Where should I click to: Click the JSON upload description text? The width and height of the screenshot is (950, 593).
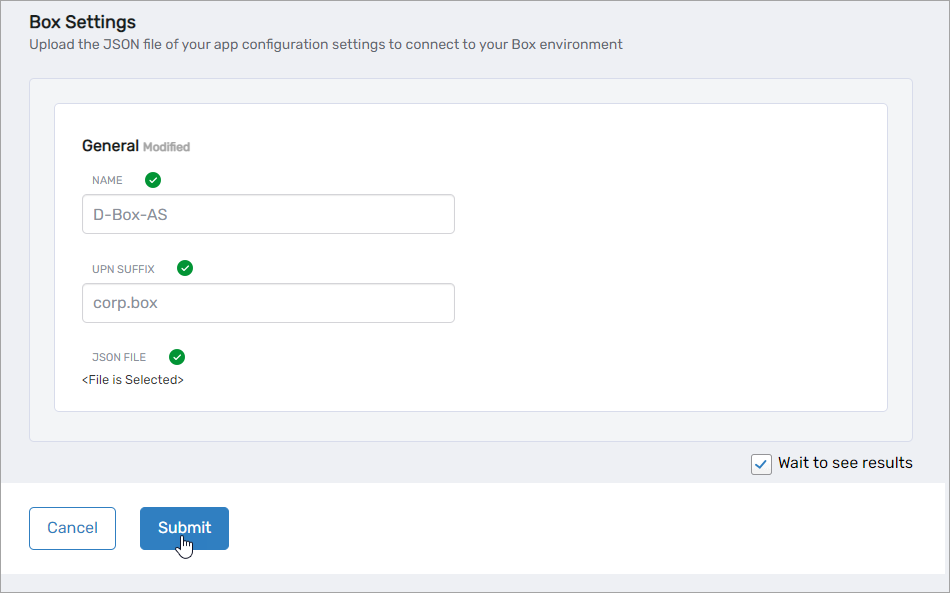tap(326, 45)
